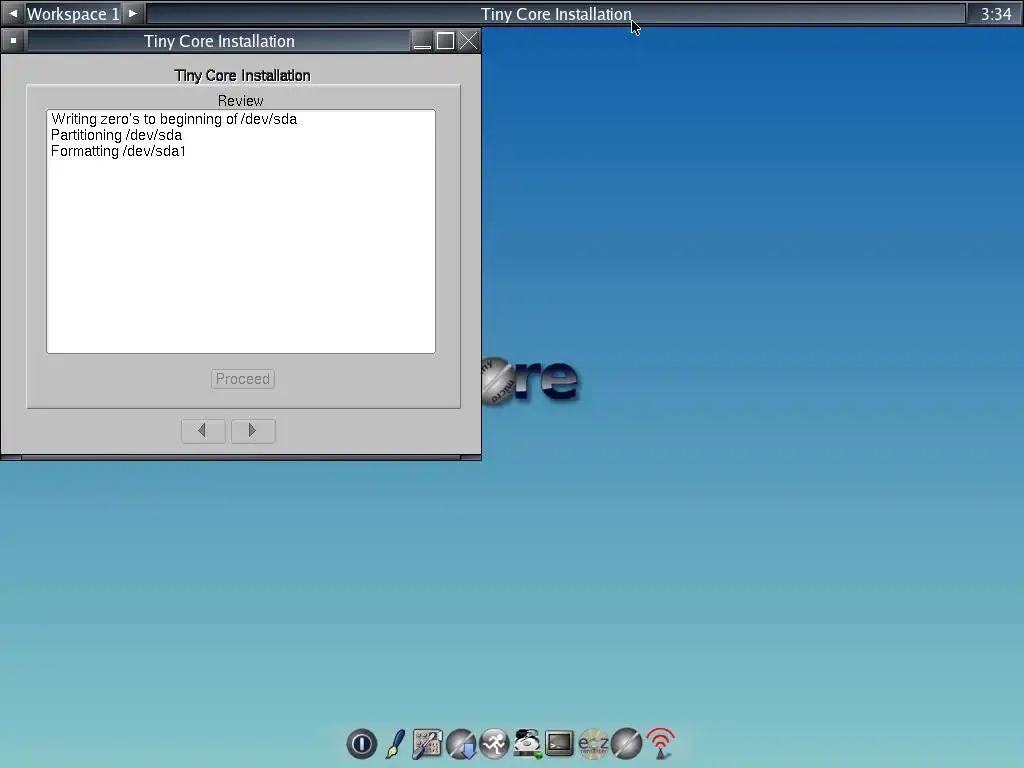
Task: Open the window menu square in the title bar
Action: click(13, 40)
